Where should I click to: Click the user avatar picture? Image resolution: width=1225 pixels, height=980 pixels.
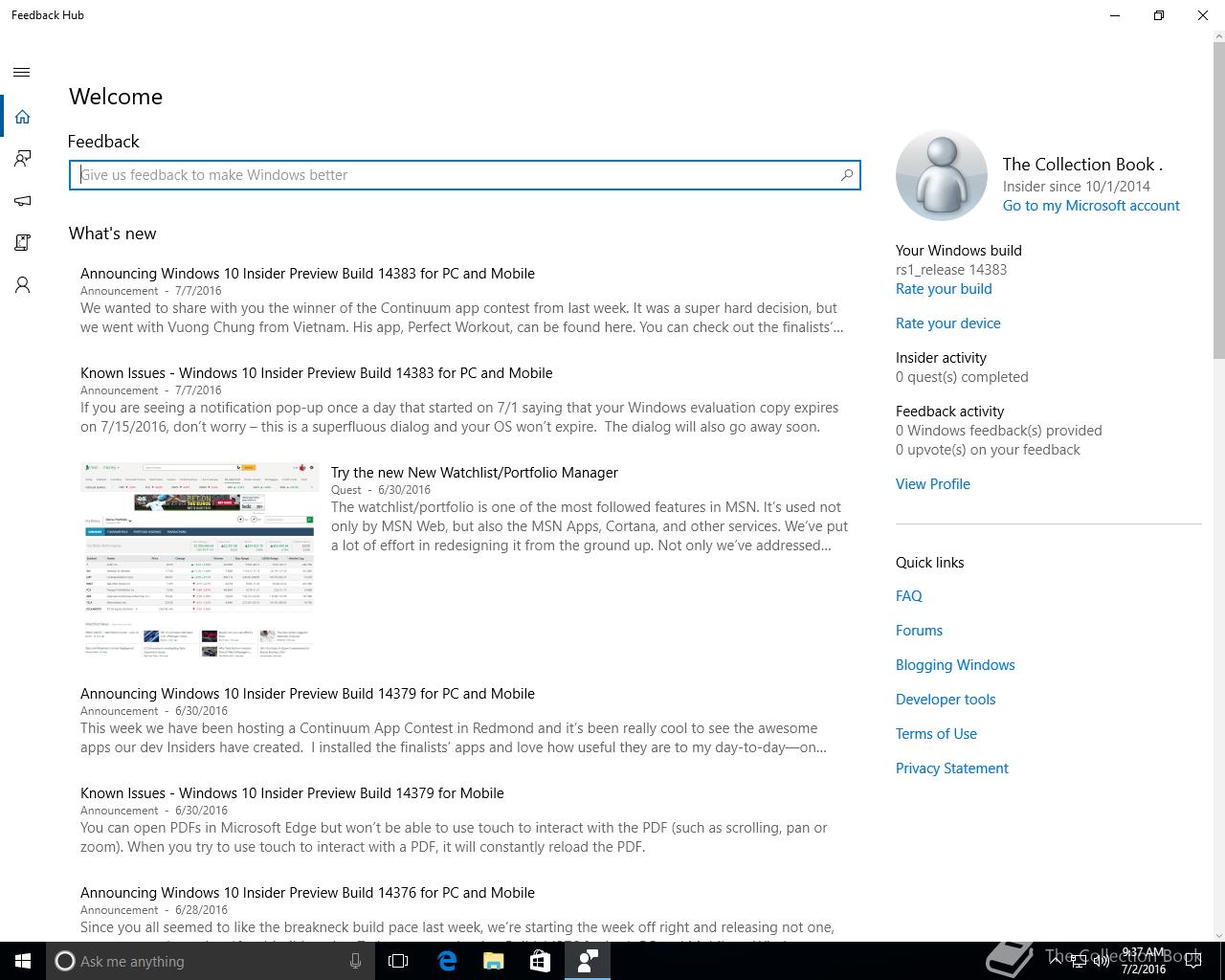[x=942, y=176]
